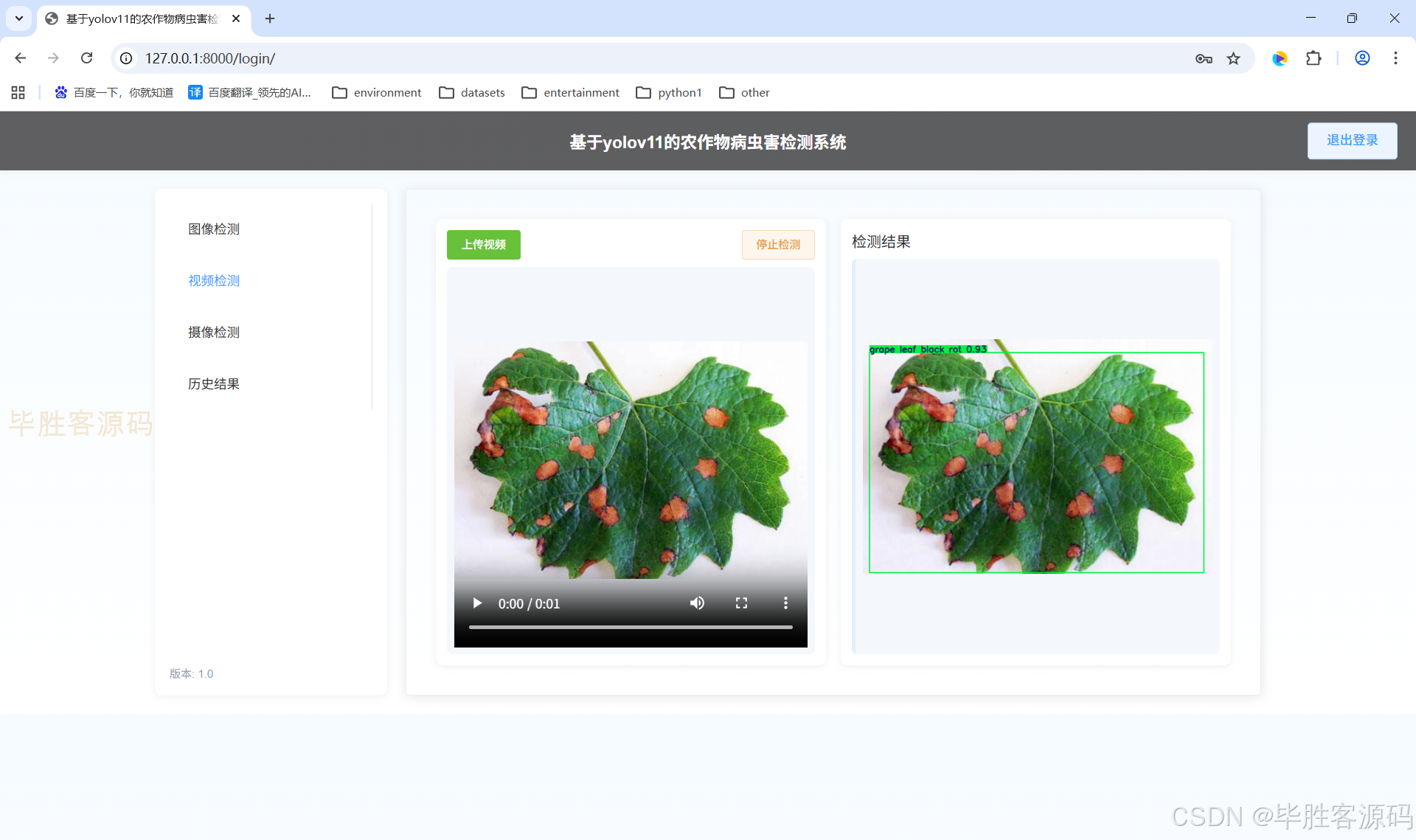The height and width of the screenshot is (840, 1416).
Task: Select 图像检测 in sidebar menu
Action: [x=214, y=229]
